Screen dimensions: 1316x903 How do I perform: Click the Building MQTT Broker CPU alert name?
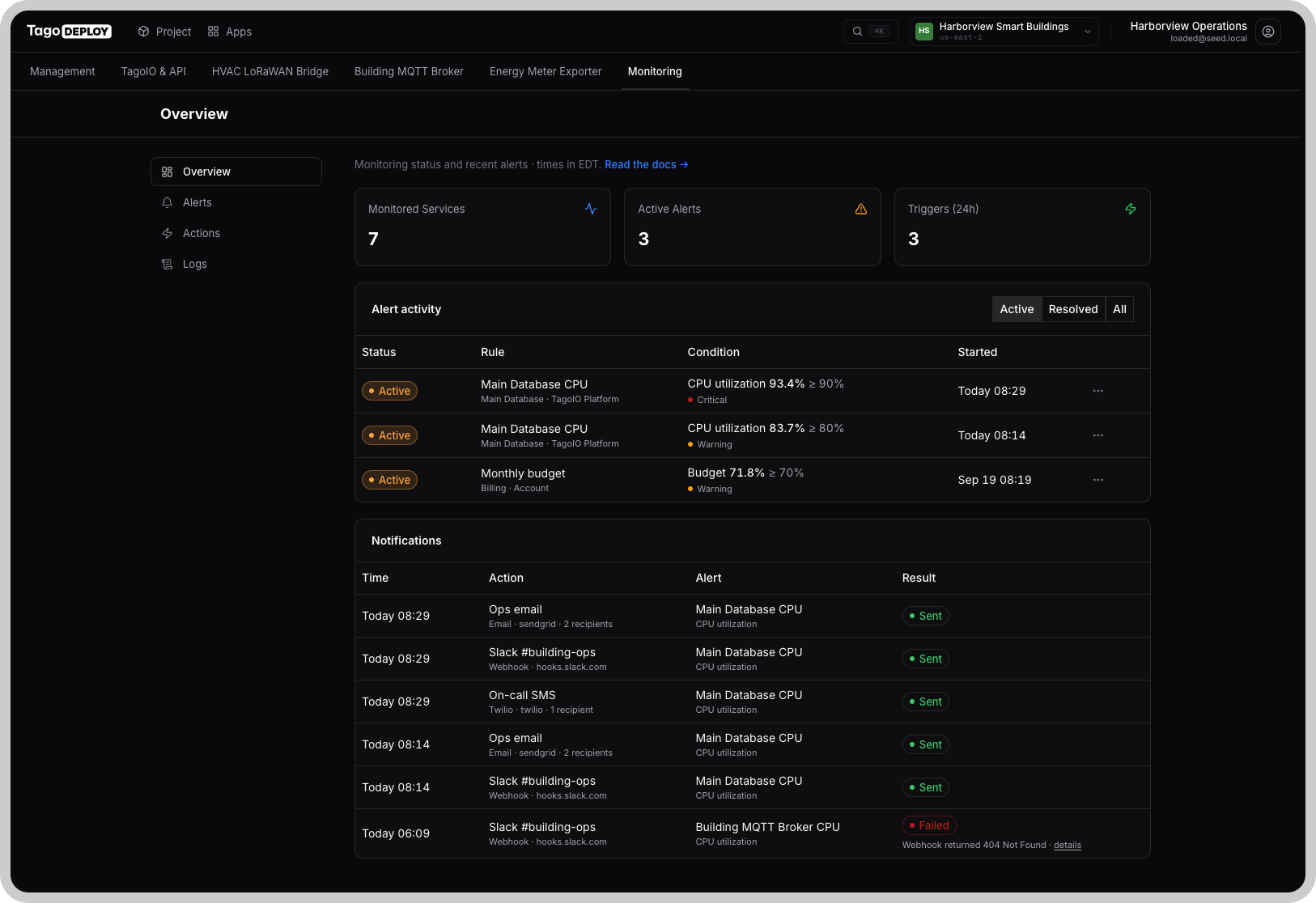coord(767,827)
